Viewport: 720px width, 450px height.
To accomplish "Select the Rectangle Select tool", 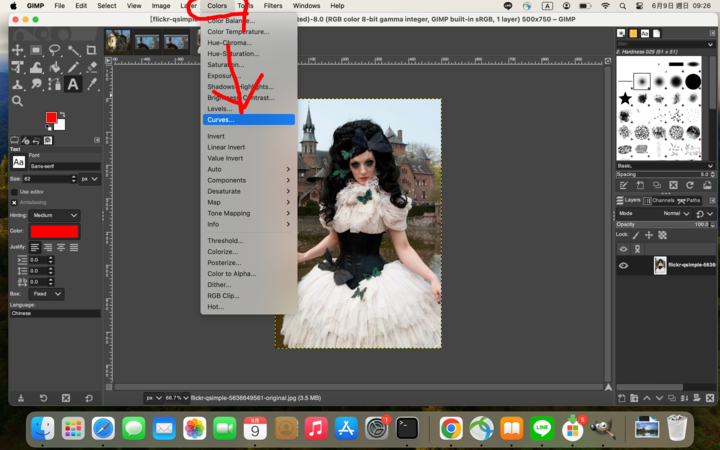I will (x=36, y=50).
